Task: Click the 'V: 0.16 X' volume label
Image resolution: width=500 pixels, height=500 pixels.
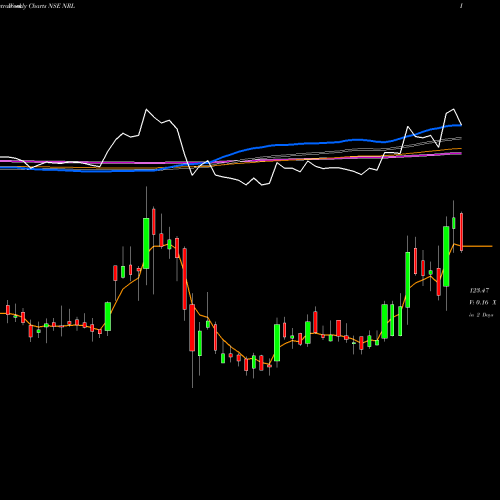Action: click(483, 303)
